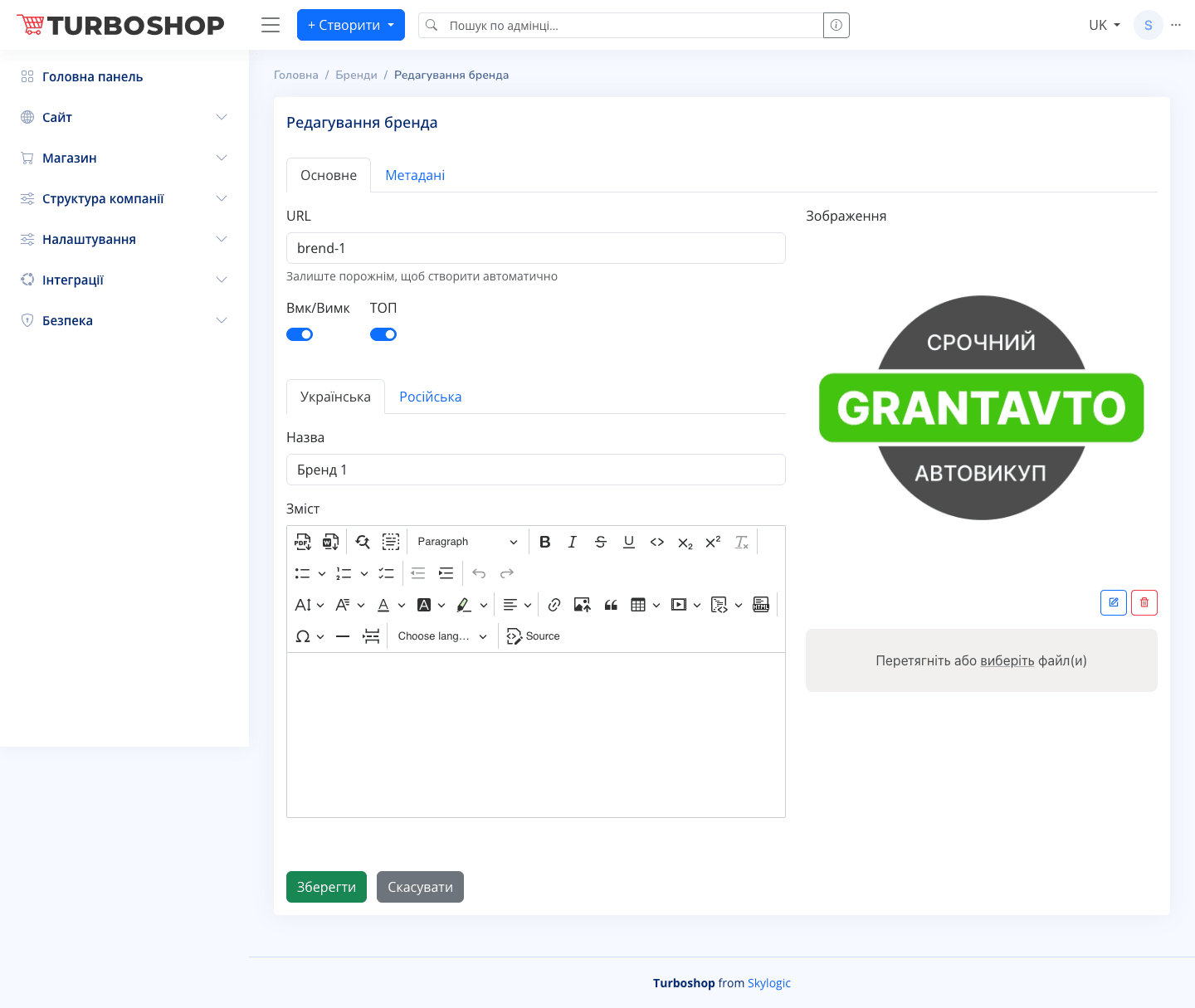Open the user avatar S

coord(1149,25)
